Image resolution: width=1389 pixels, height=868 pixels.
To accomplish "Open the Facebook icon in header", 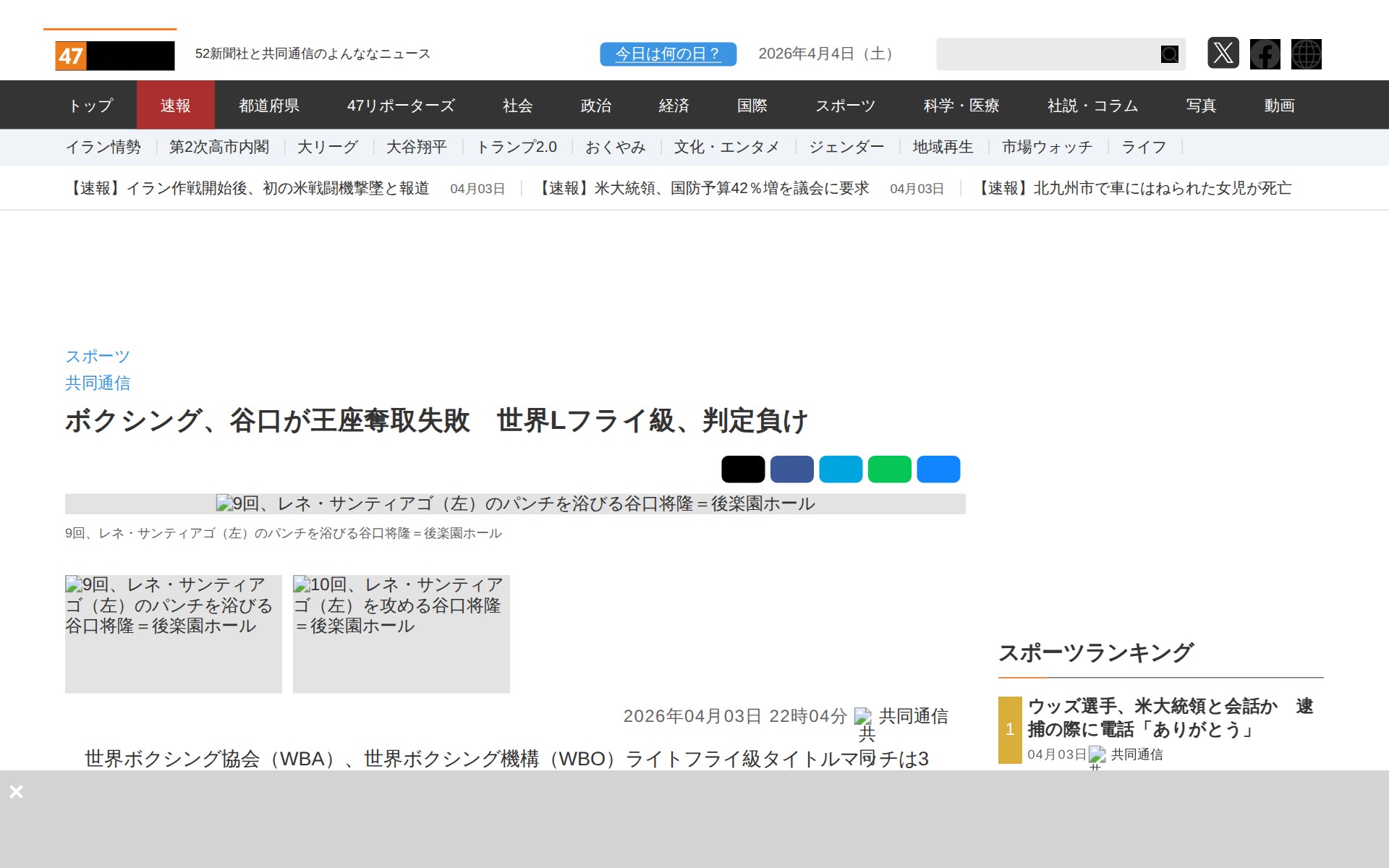I will 1265,54.
